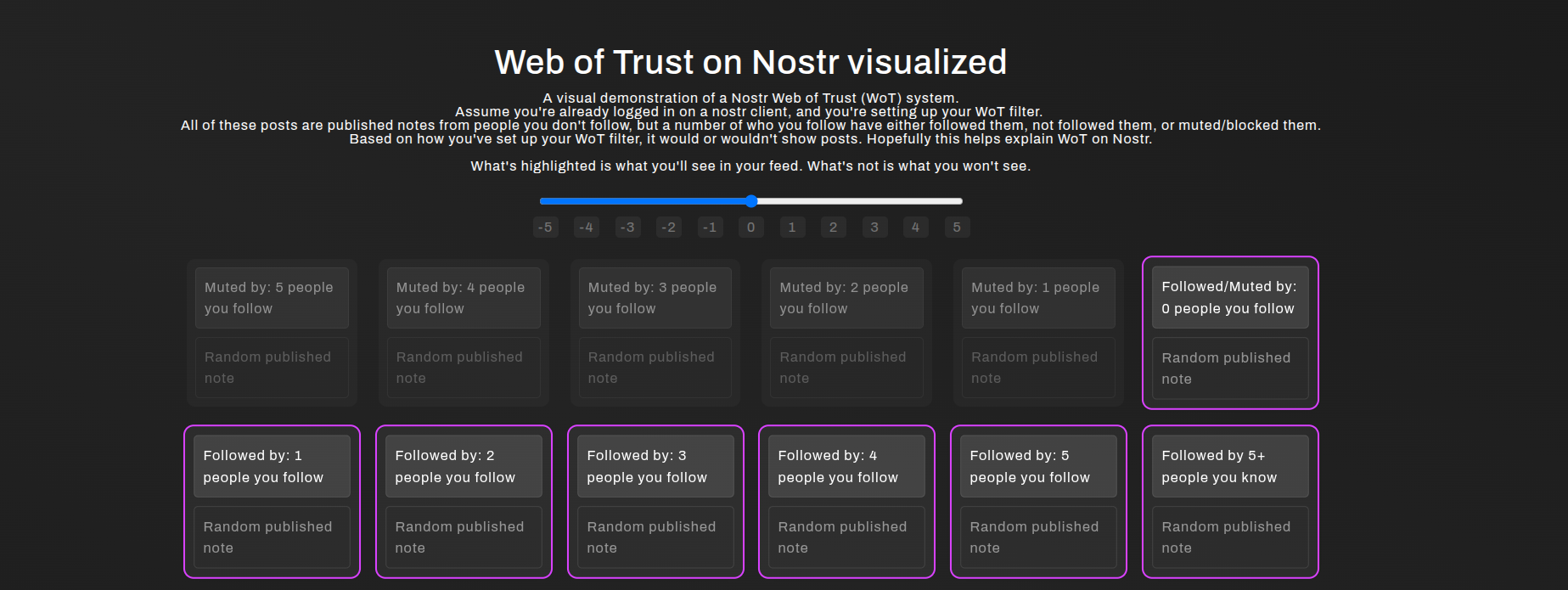This screenshot has width=1568, height=590.
Task: Click the -5 slider tick label
Action: click(545, 228)
